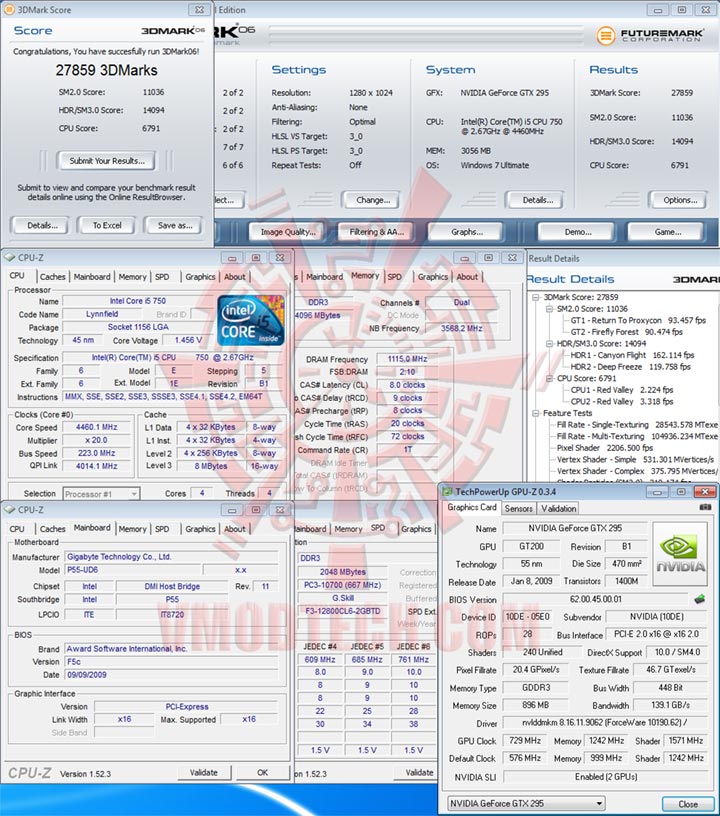Image resolution: width=720 pixels, height=816 pixels.
Task: Select GT1 - Return To Proxycon result row
Action: (x=638, y=321)
